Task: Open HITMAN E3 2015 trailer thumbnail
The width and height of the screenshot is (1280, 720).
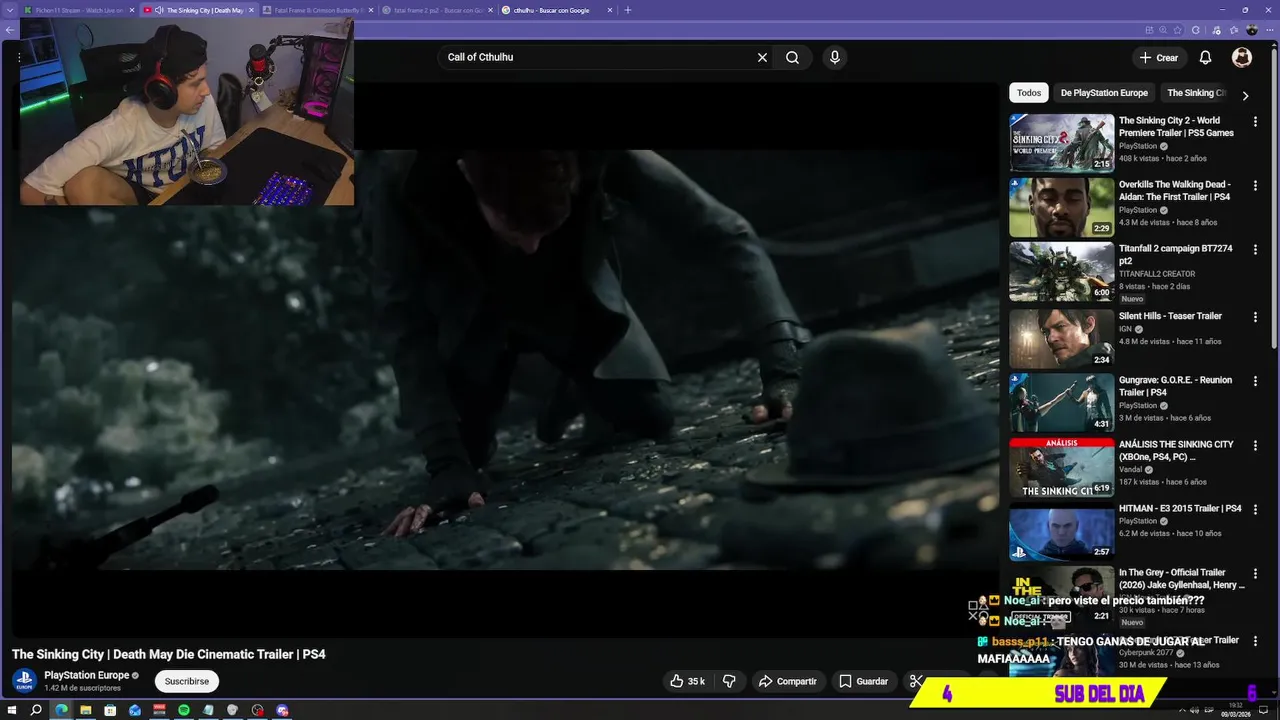Action: click(1061, 531)
